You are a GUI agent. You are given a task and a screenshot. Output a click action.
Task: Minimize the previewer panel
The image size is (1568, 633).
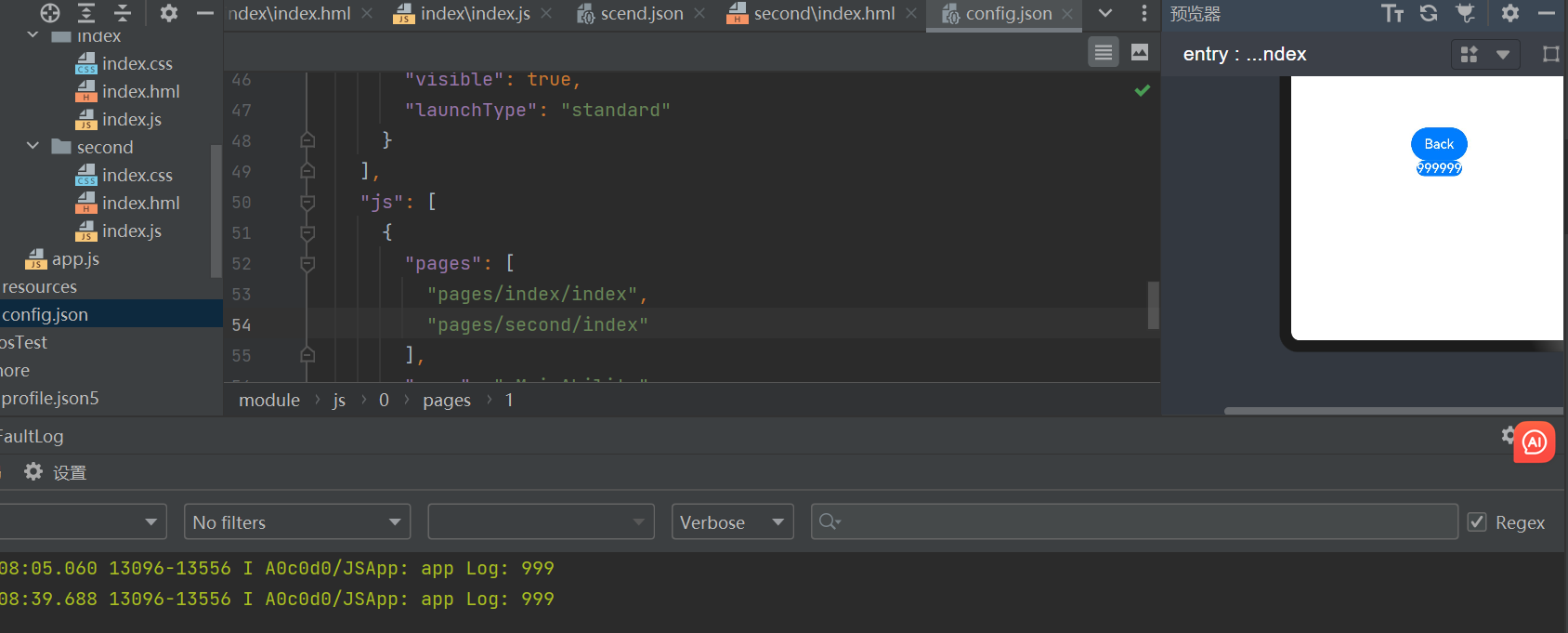[x=1547, y=13]
